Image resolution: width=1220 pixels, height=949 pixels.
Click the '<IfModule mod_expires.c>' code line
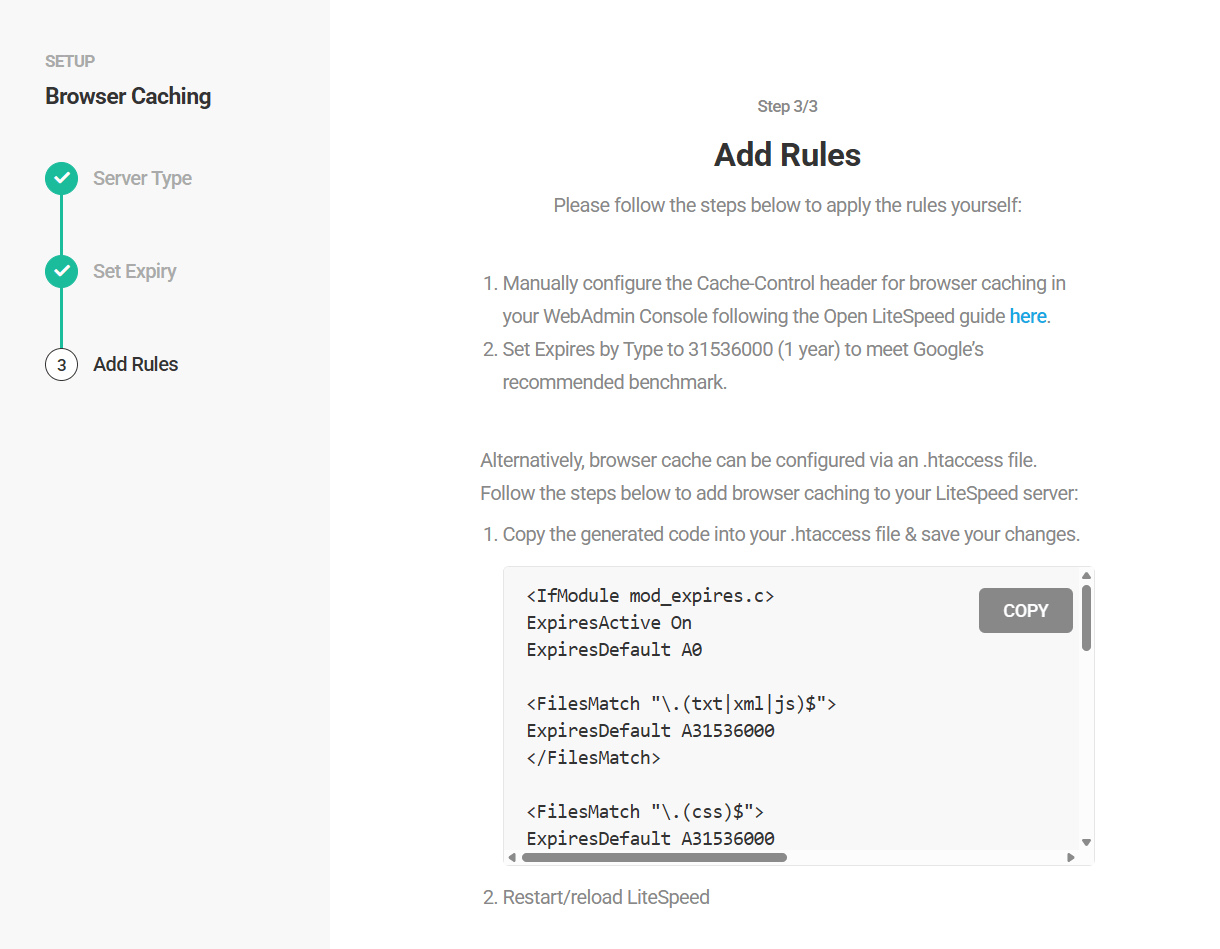coord(651,596)
